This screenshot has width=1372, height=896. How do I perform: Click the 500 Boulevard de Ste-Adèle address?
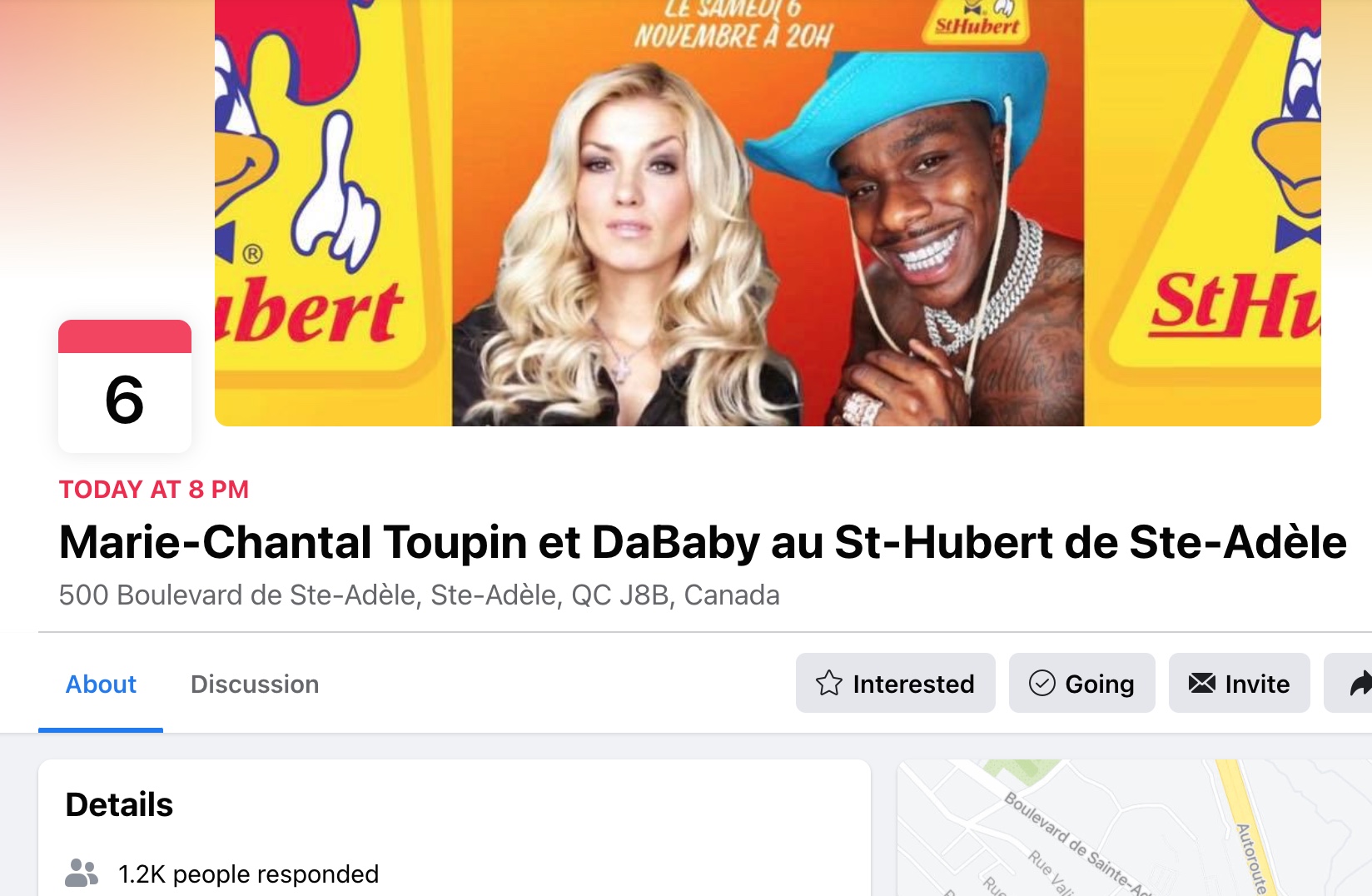[419, 595]
